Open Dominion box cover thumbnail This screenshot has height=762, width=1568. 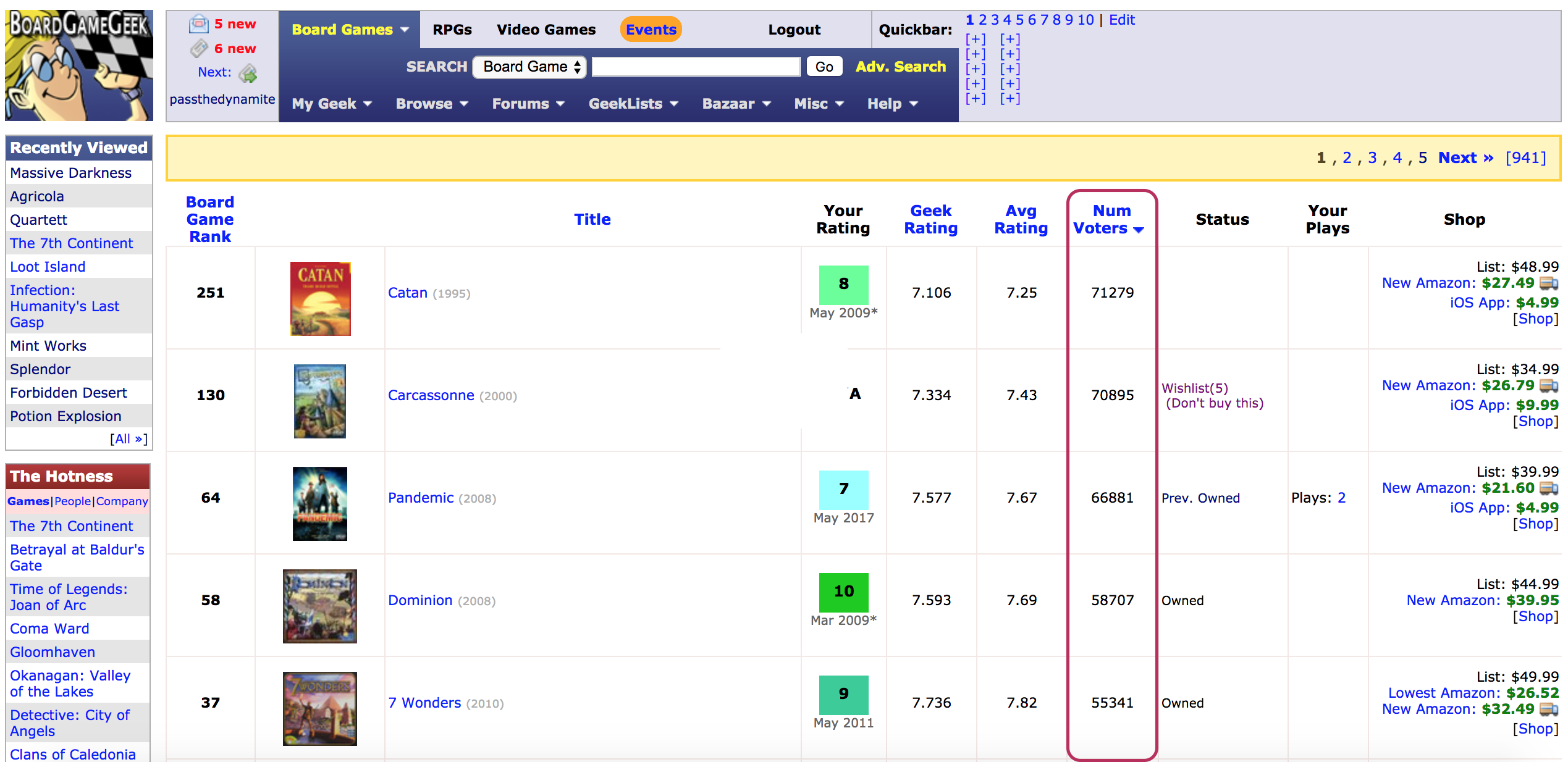coord(320,606)
